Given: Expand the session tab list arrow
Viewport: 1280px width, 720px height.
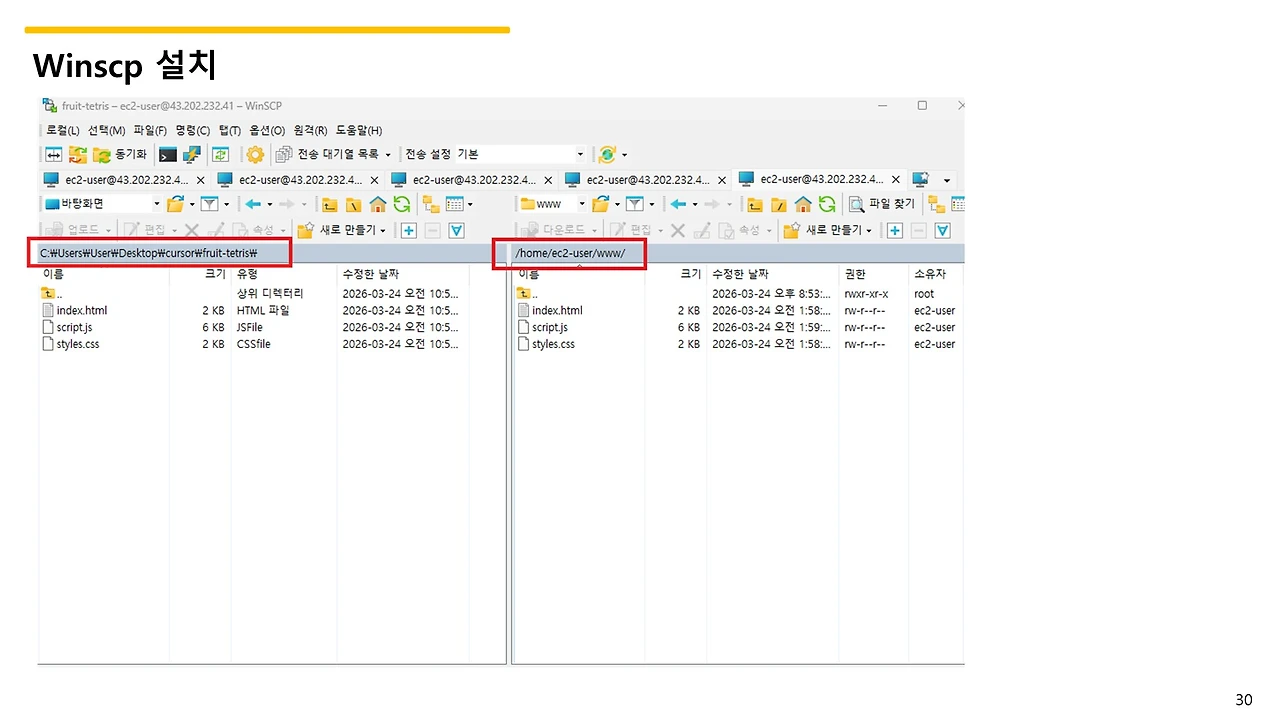Looking at the screenshot, I should tap(947, 181).
